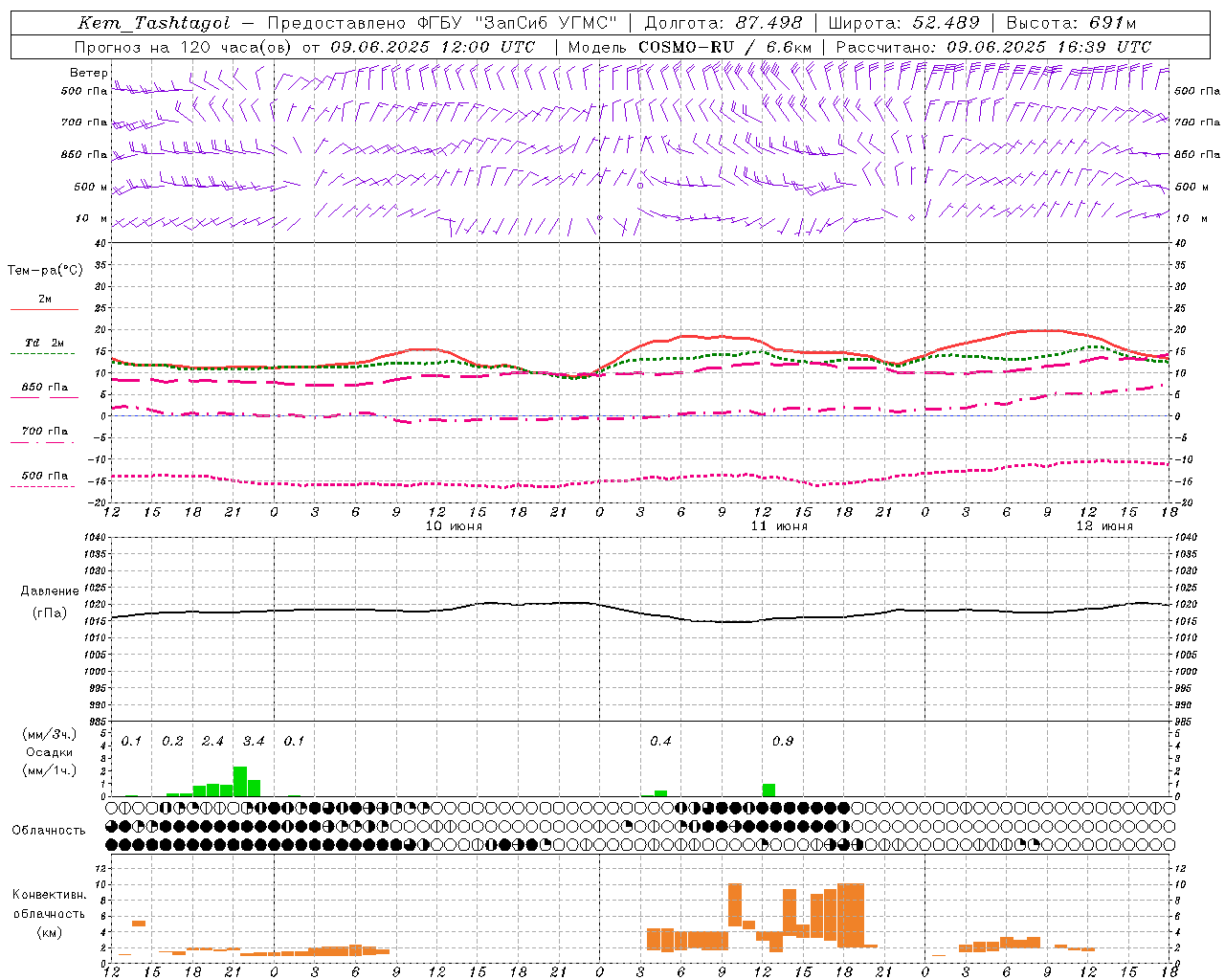
Task: Select the text Прогноз на 120 часа(ов)
Action: 183,47
